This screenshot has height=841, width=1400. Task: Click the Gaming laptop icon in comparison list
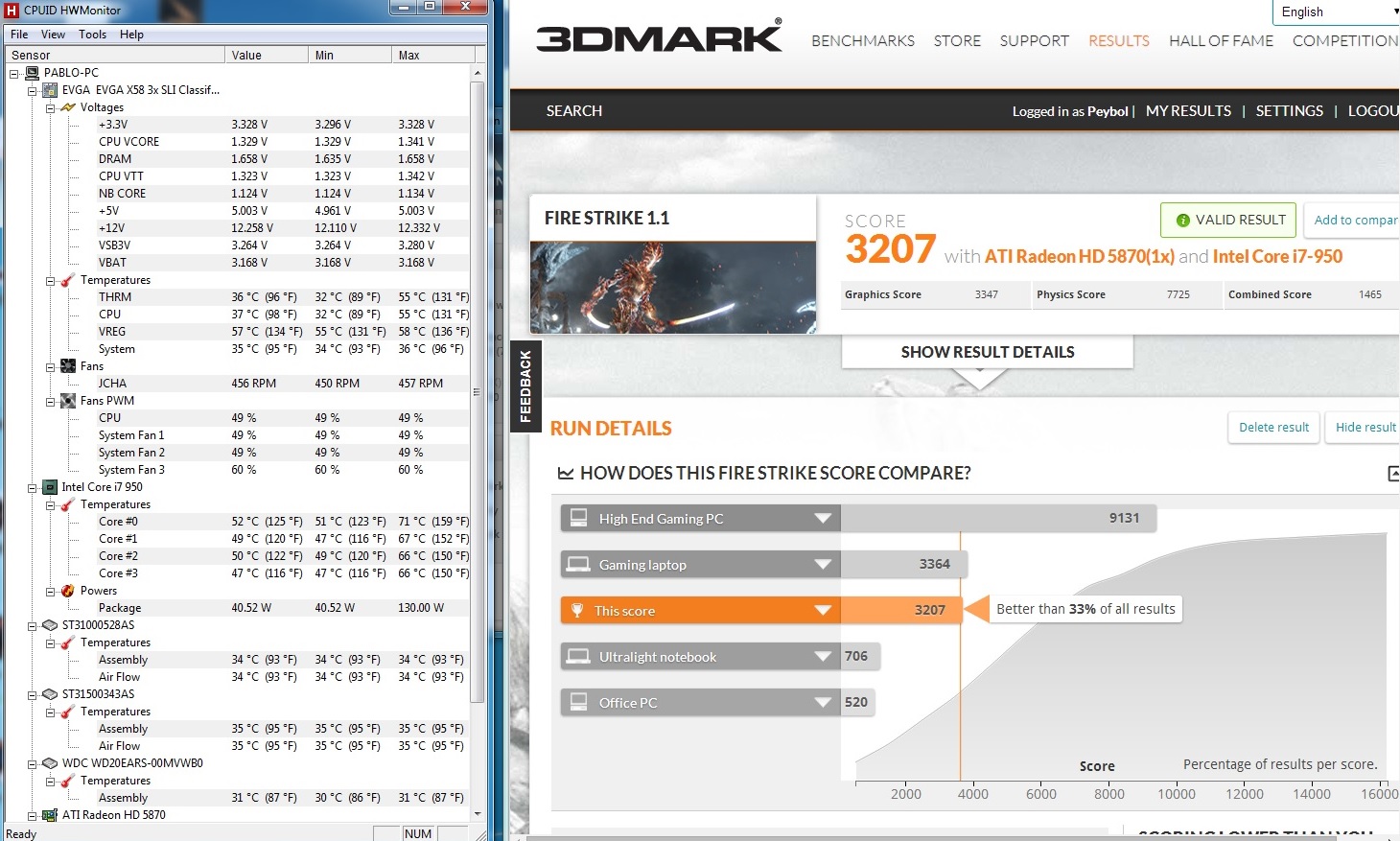pyautogui.click(x=578, y=565)
